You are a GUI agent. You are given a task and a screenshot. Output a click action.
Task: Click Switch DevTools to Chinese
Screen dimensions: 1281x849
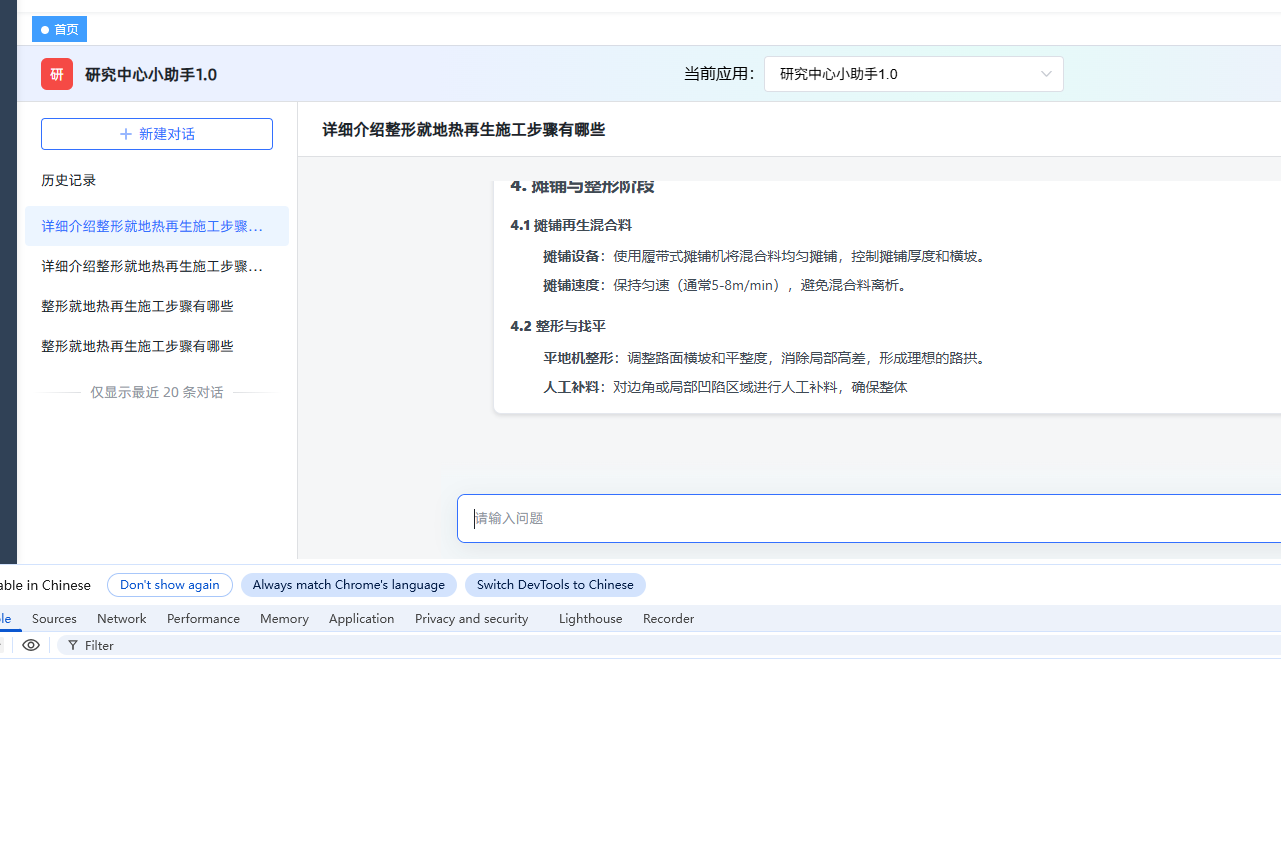pos(555,585)
